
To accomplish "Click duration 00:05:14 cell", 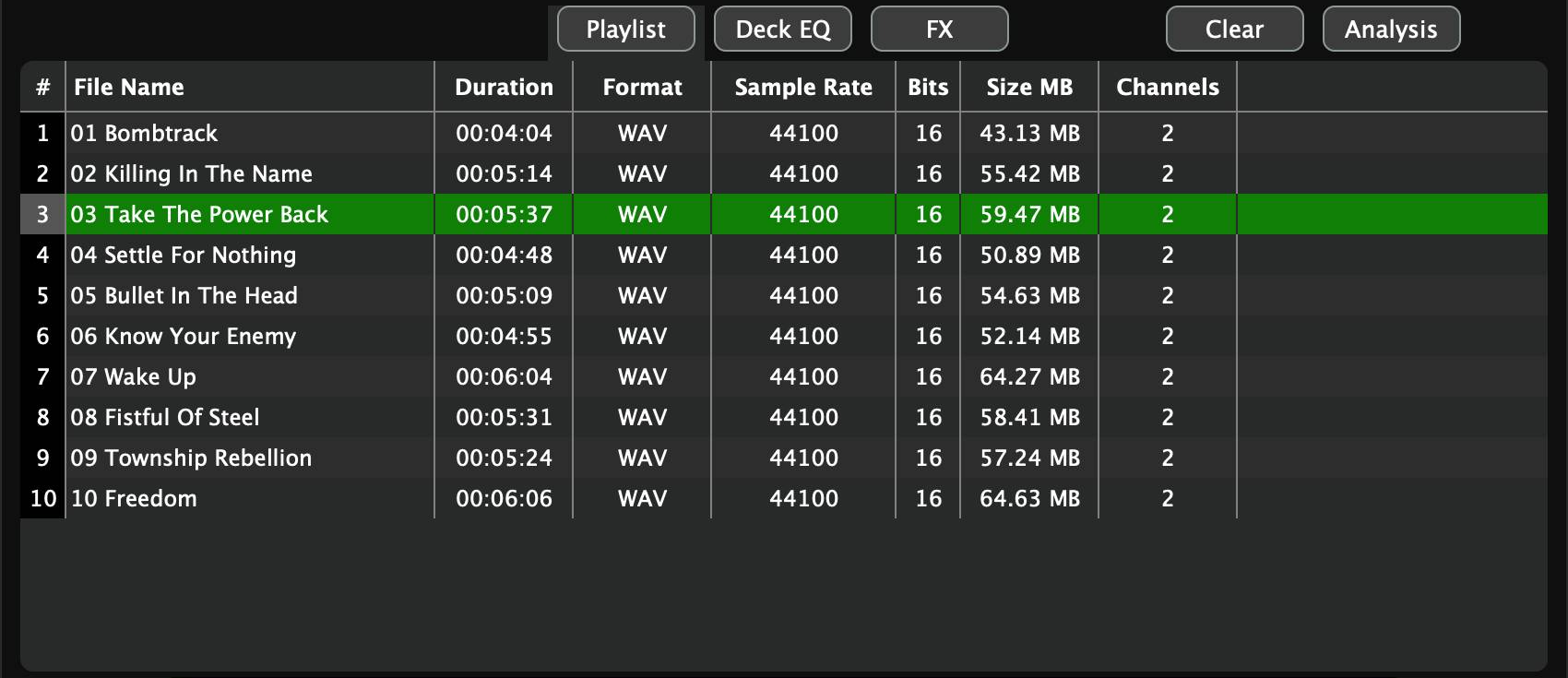I will (x=504, y=173).
